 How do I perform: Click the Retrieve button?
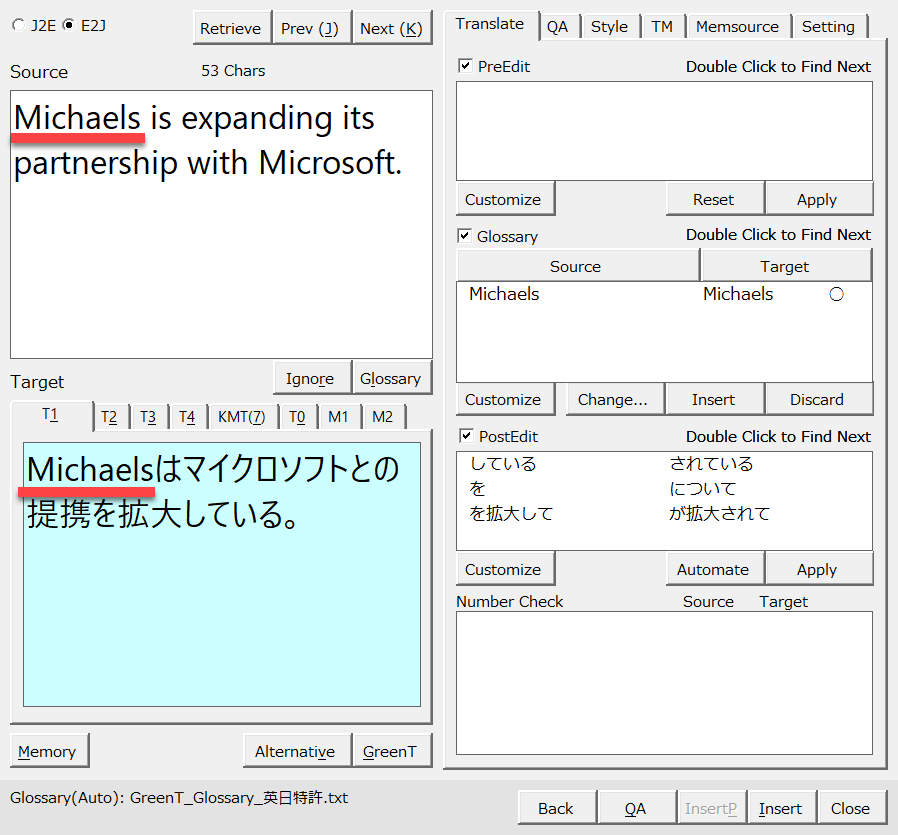[230, 28]
